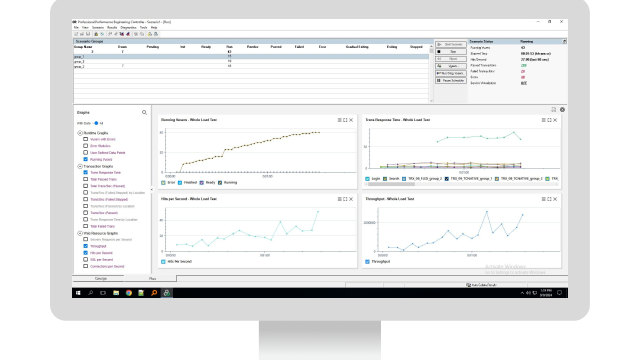Enable the Vusers with Errors graph checkbox
This screenshot has width=640, height=360.
tap(85, 139)
